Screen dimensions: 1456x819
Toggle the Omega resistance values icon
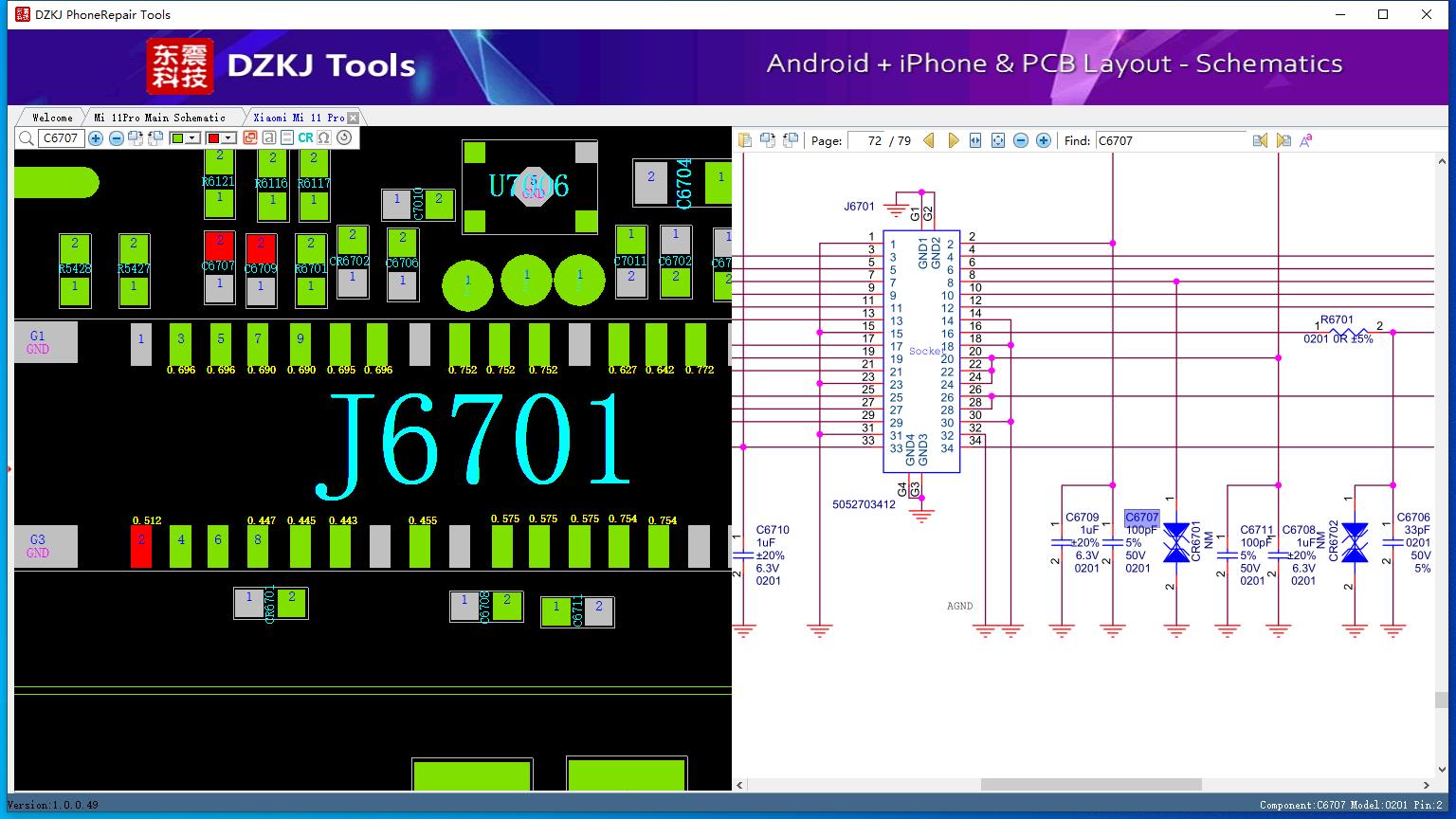[324, 138]
